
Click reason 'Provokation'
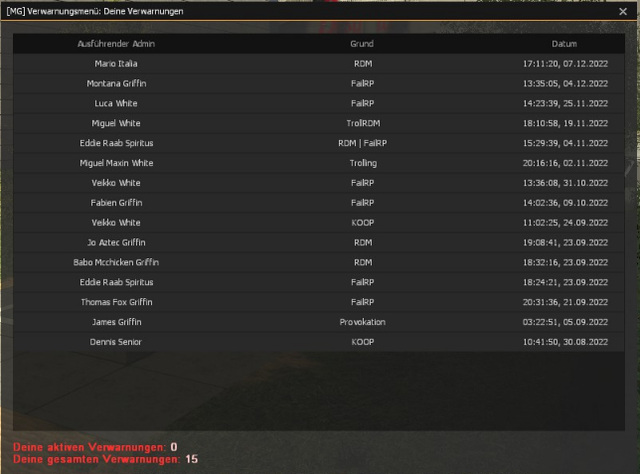click(362, 322)
